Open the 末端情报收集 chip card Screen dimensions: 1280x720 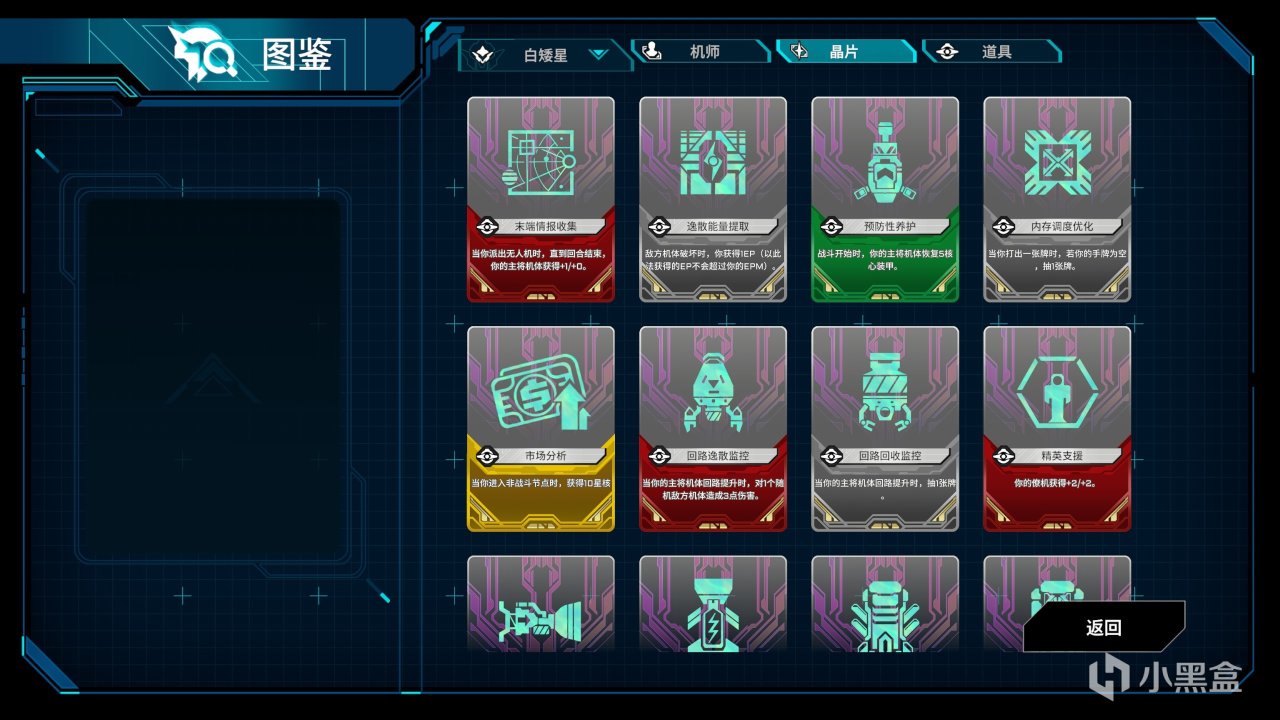[541, 199]
